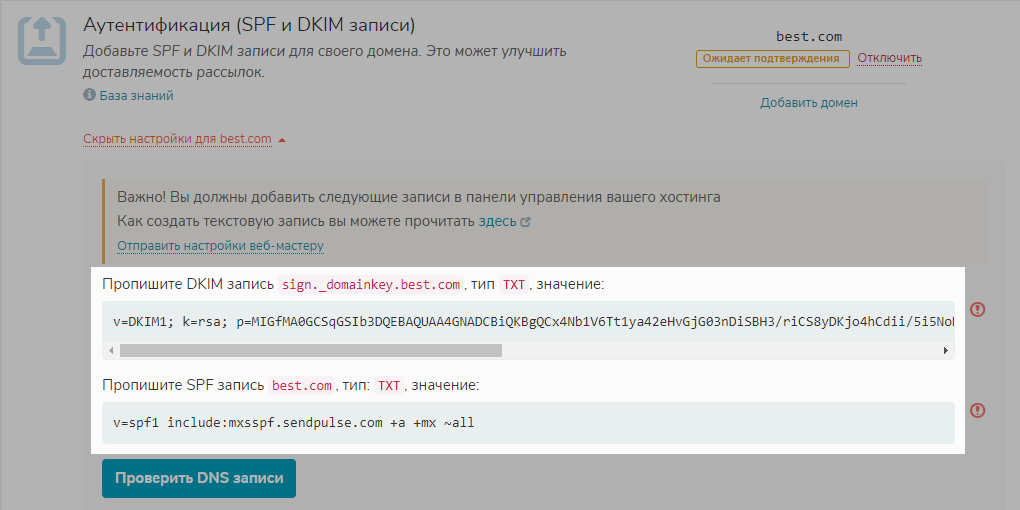Image resolution: width=1020 pixels, height=510 pixels.
Task: Click the DKIM record warning icon
Action: 977,310
